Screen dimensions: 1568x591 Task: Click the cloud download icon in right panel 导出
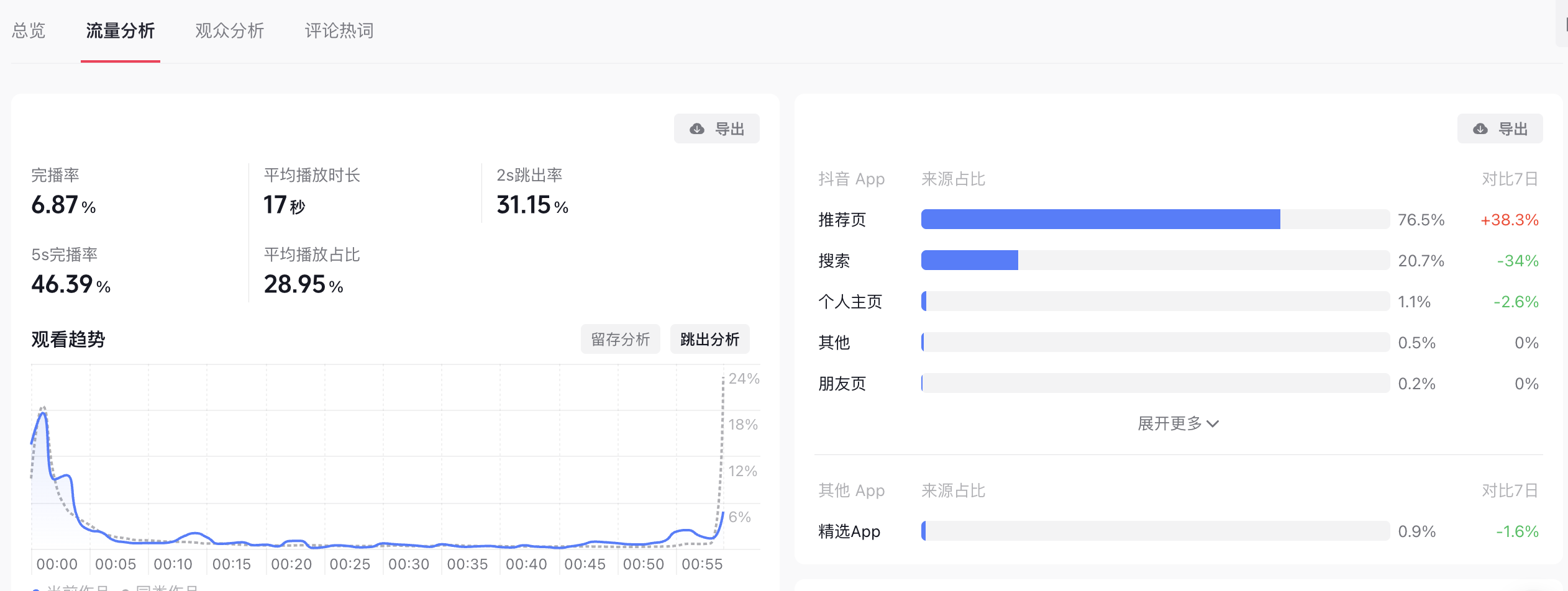[1480, 129]
